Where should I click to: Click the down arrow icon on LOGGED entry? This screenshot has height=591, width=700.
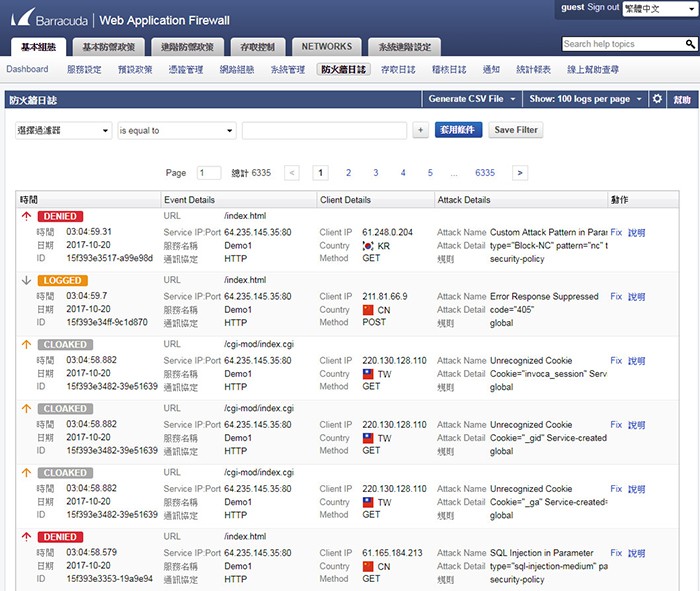(x=25, y=280)
